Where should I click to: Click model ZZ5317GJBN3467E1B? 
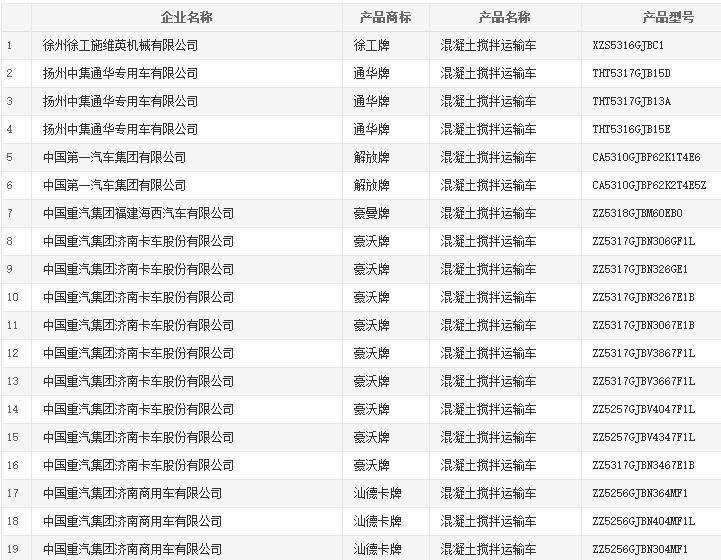[x=644, y=465]
